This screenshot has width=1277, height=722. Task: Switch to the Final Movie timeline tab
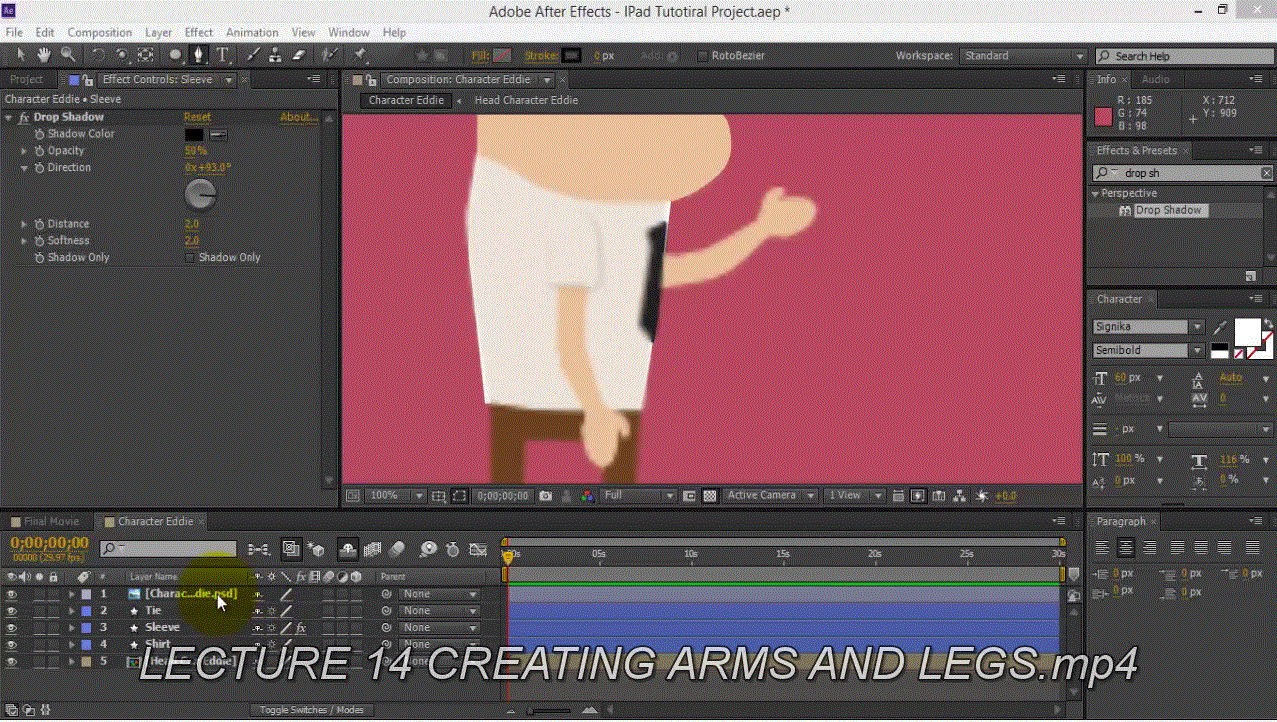click(50, 522)
